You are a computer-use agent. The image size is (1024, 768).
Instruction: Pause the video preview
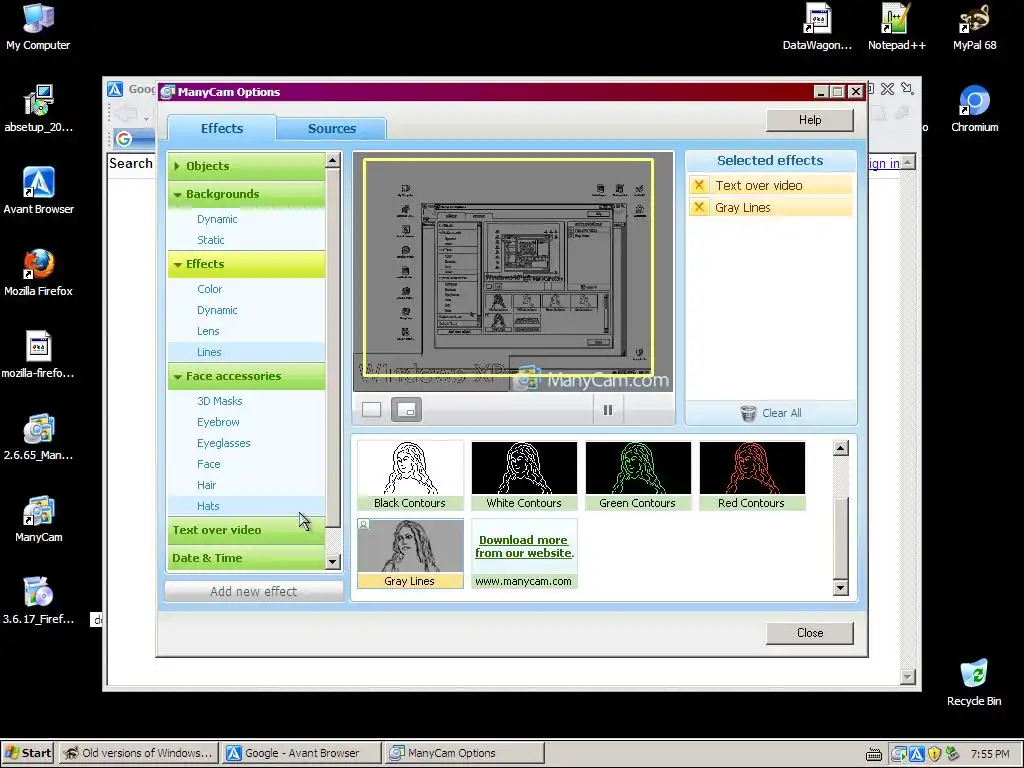[x=607, y=410]
